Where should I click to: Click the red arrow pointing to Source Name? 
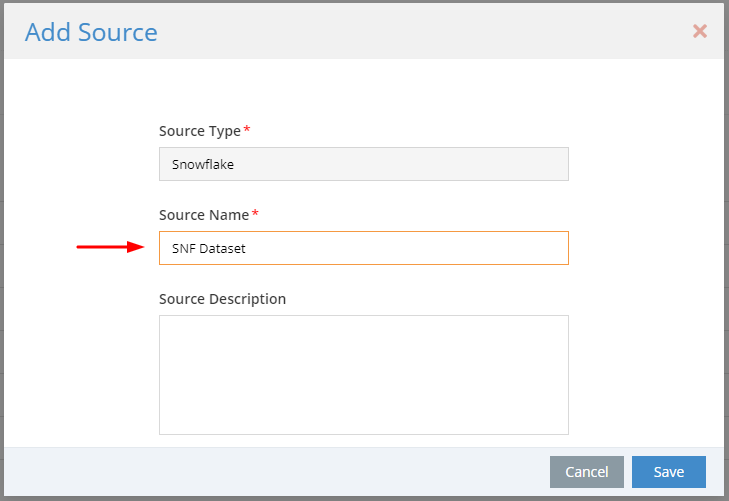click(x=111, y=247)
